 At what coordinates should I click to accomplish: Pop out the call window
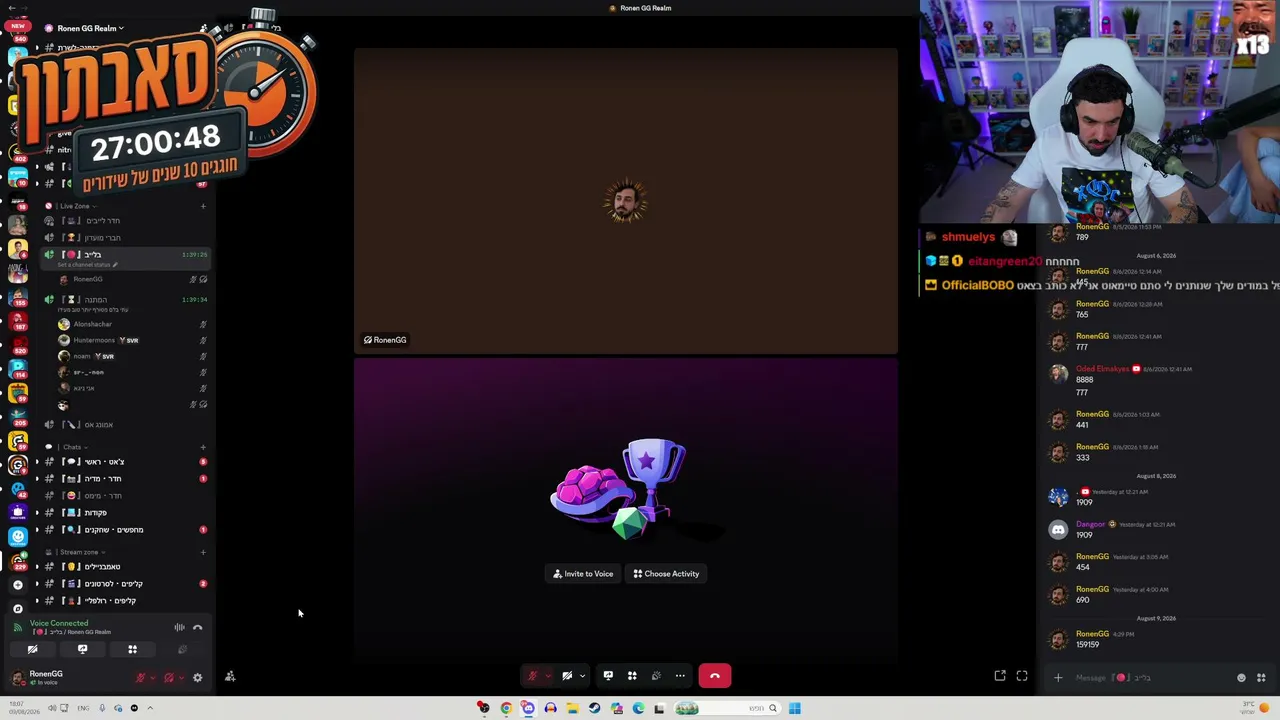pyautogui.click(x=1000, y=676)
